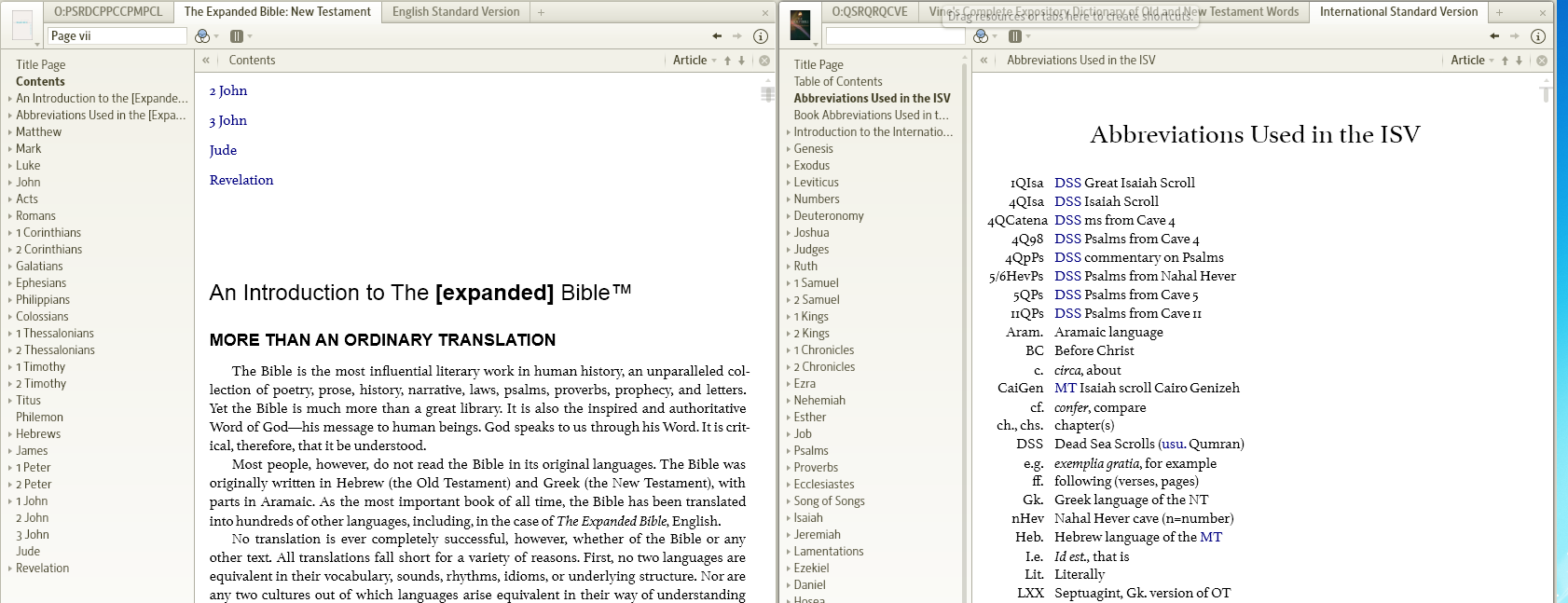Viewport: 1568px width, 603px height.
Task: Show resource info for International Standard Version
Action: [x=1538, y=36]
